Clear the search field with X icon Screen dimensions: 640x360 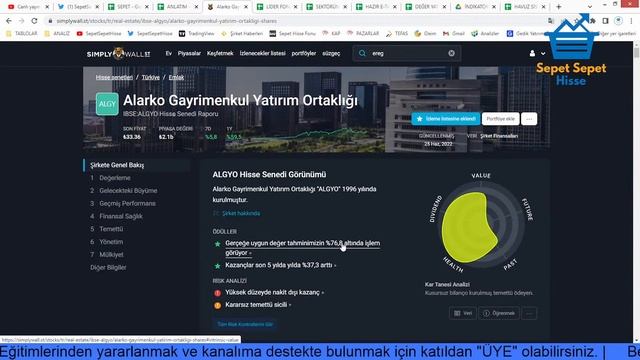pos(451,53)
